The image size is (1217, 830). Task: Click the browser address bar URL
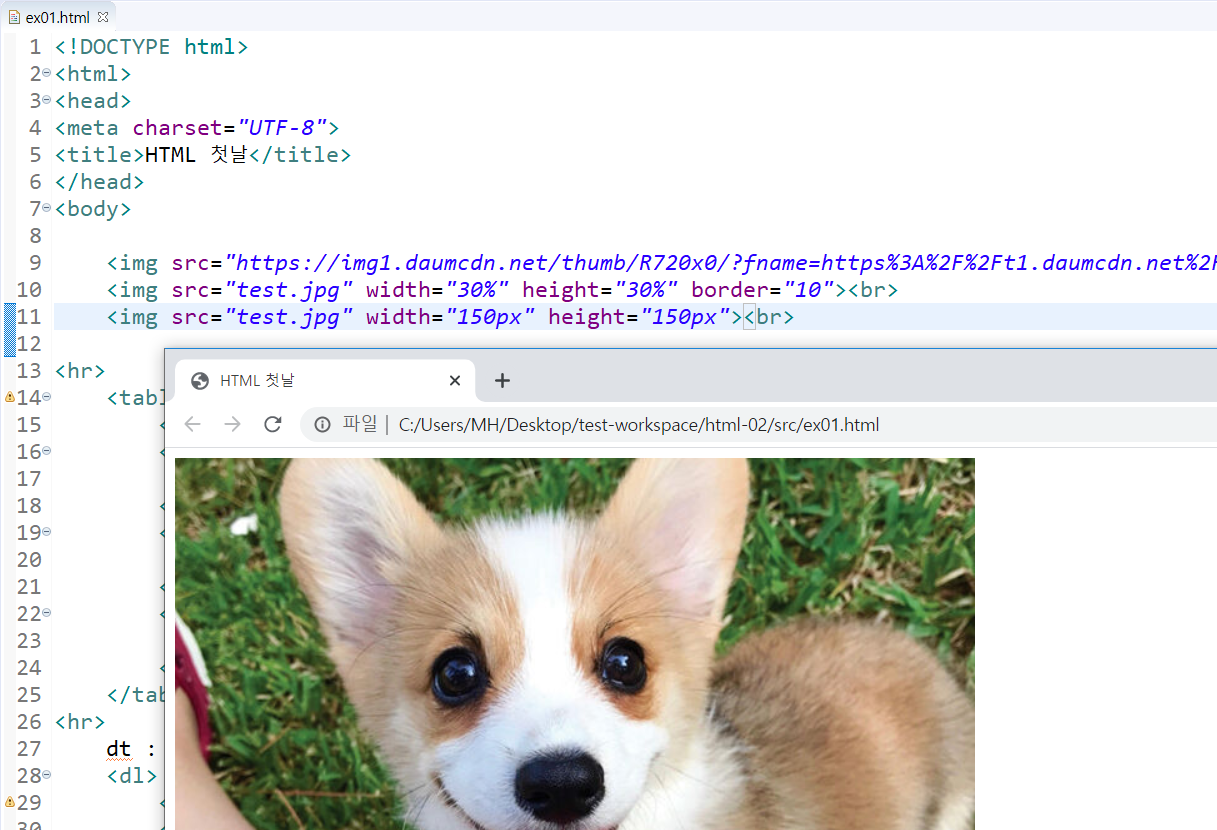tap(639, 425)
